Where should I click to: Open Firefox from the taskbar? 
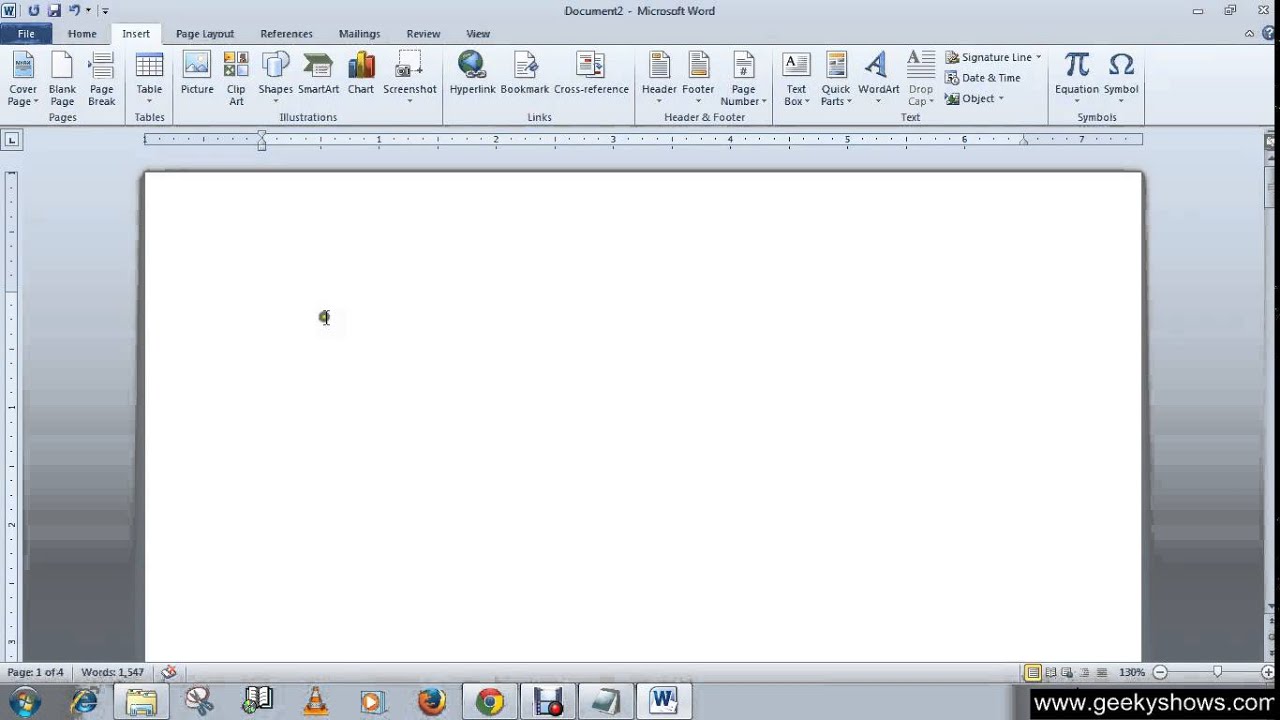tap(432, 701)
